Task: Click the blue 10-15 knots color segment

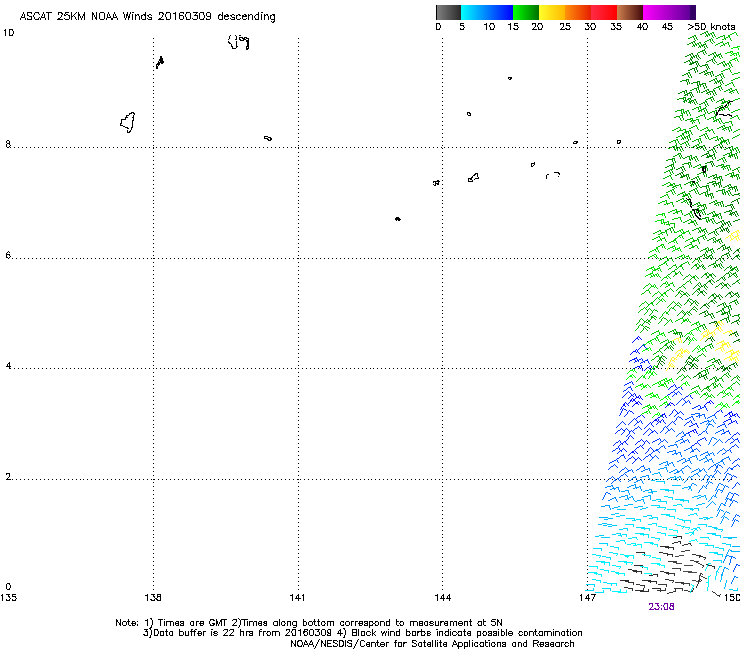Action: click(x=500, y=12)
